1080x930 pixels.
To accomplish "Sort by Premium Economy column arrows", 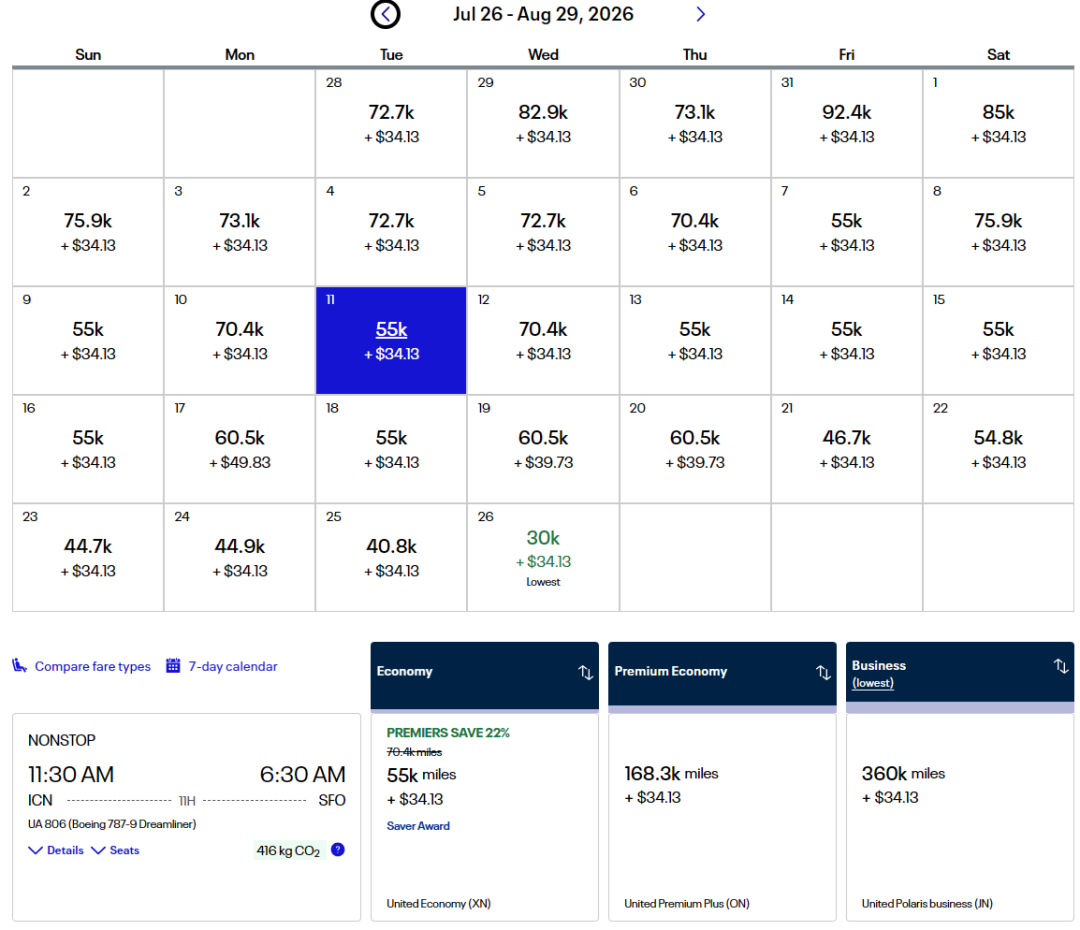I will 823,672.
